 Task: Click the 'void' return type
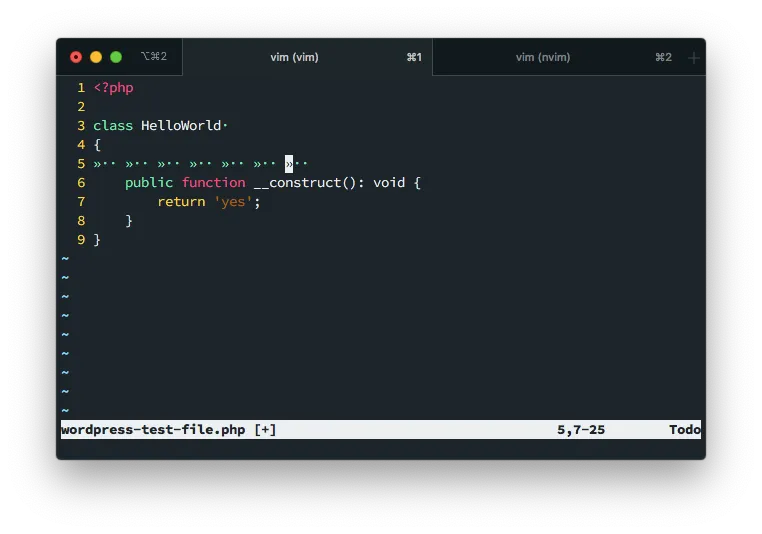point(389,183)
